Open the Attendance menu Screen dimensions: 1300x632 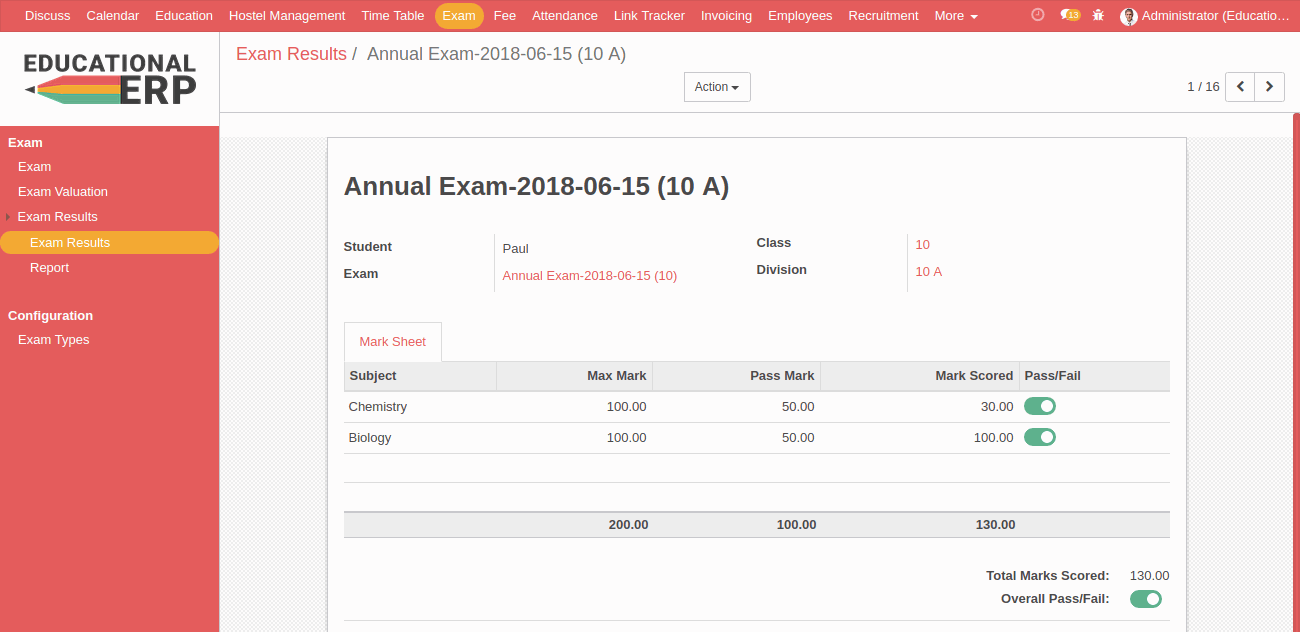(564, 16)
